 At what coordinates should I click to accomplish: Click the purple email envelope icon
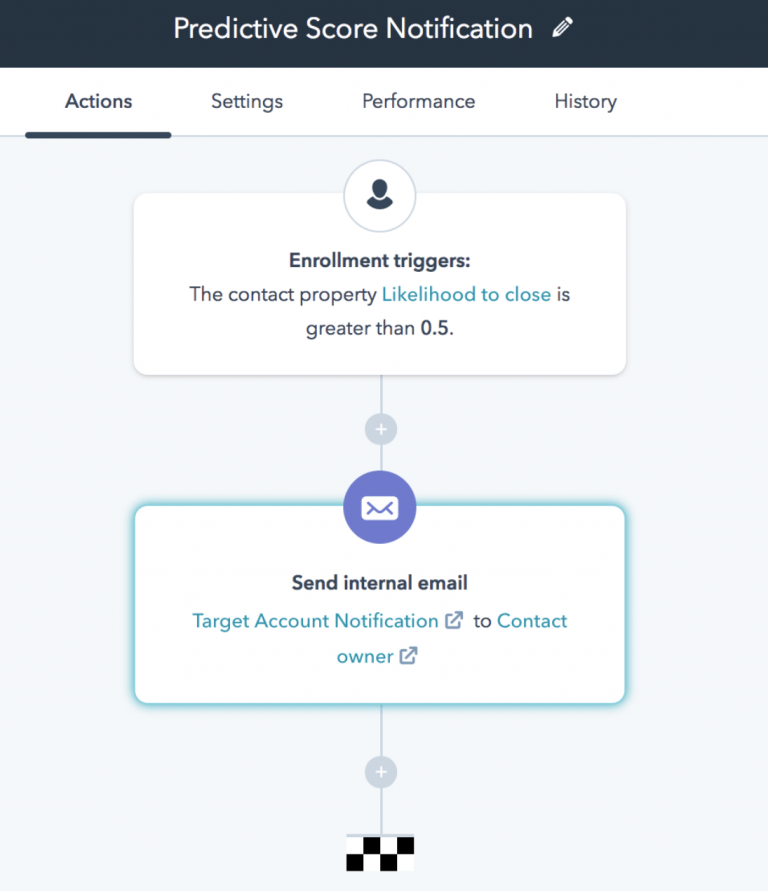pyautogui.click(x=379, y=507)
